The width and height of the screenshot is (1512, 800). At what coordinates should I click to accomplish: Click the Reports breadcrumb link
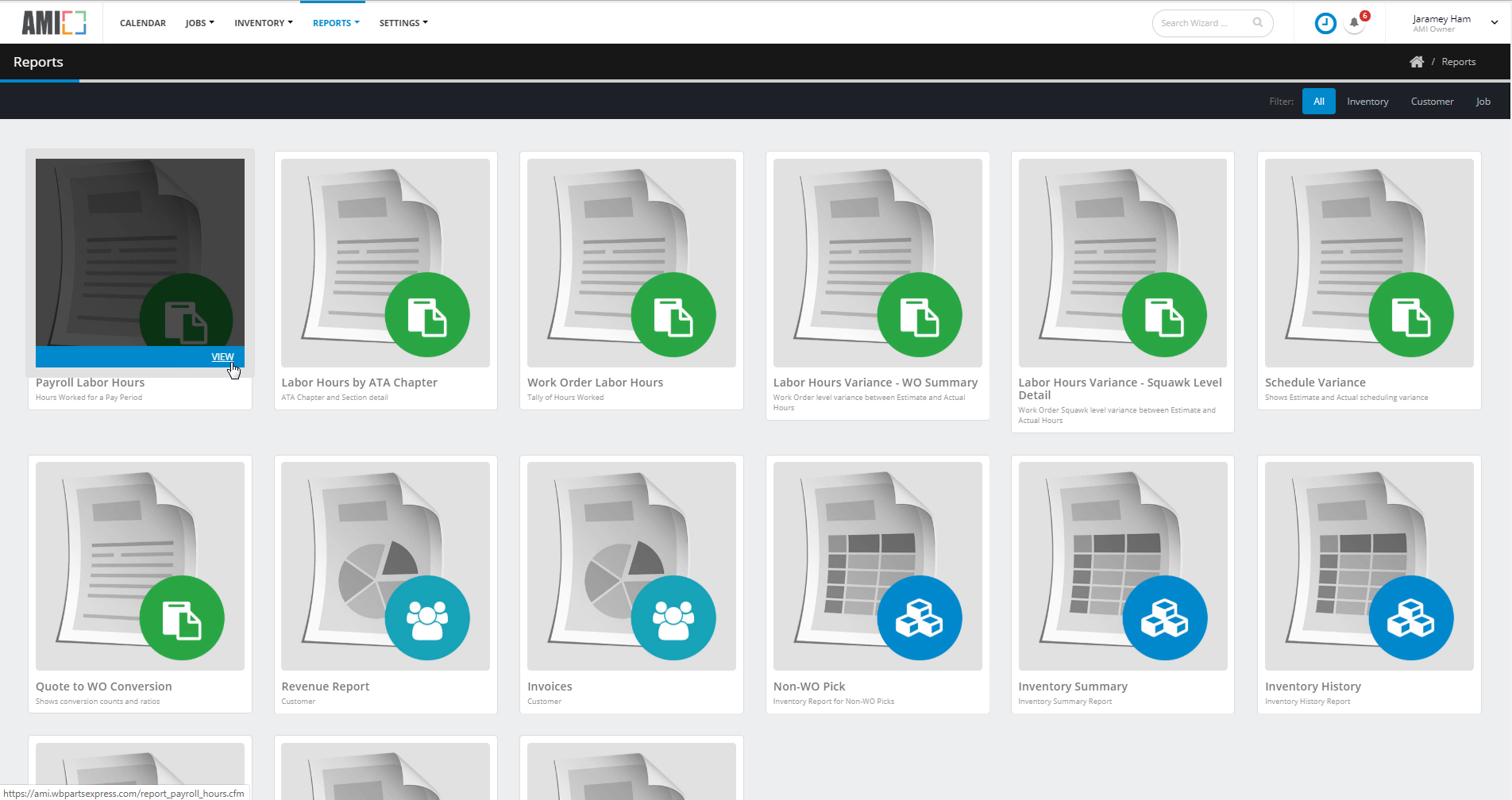click(1458, 62)
